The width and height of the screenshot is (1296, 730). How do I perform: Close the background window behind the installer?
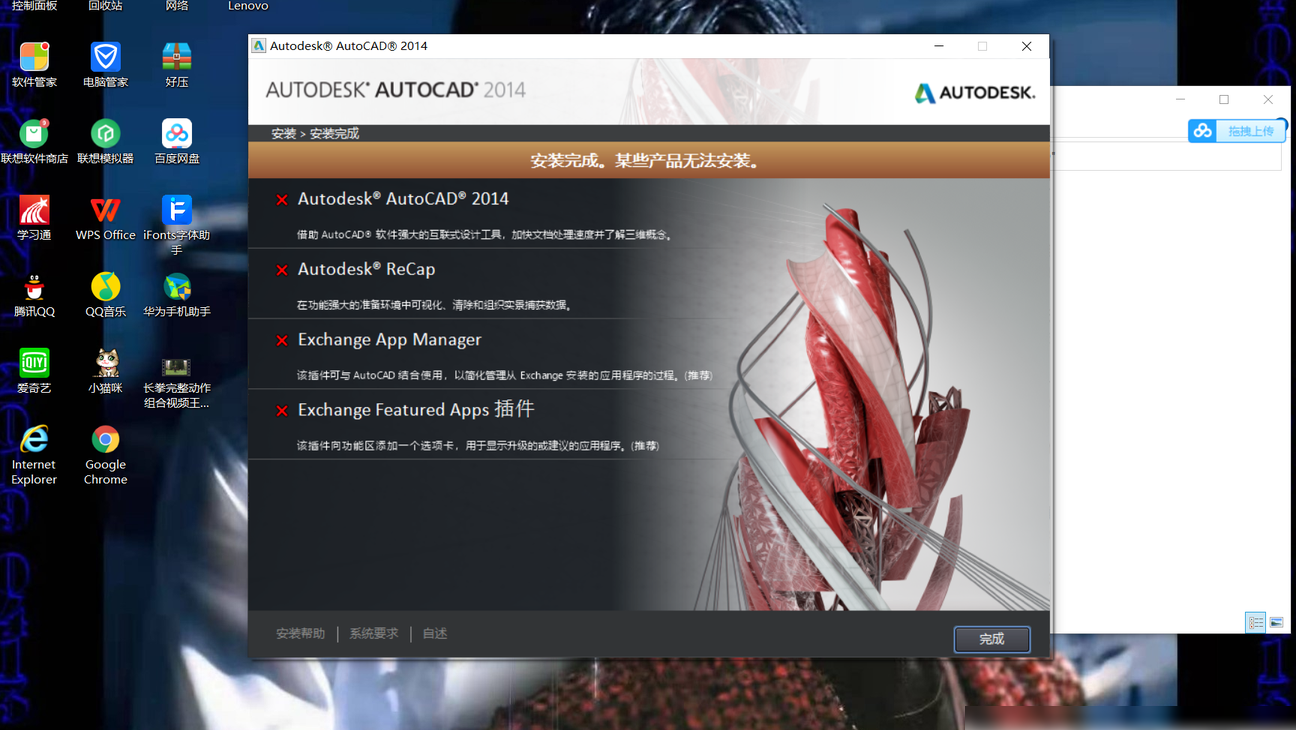coord(1268,100)
